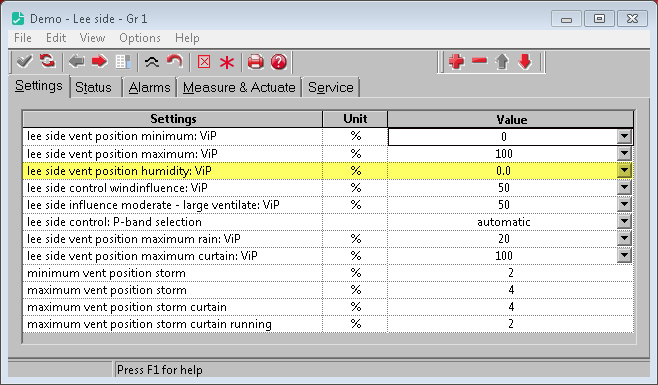The image size is (658, 385).
Task: Select 'maximum vent position storm curtain' row label
Action: point(127,307)
